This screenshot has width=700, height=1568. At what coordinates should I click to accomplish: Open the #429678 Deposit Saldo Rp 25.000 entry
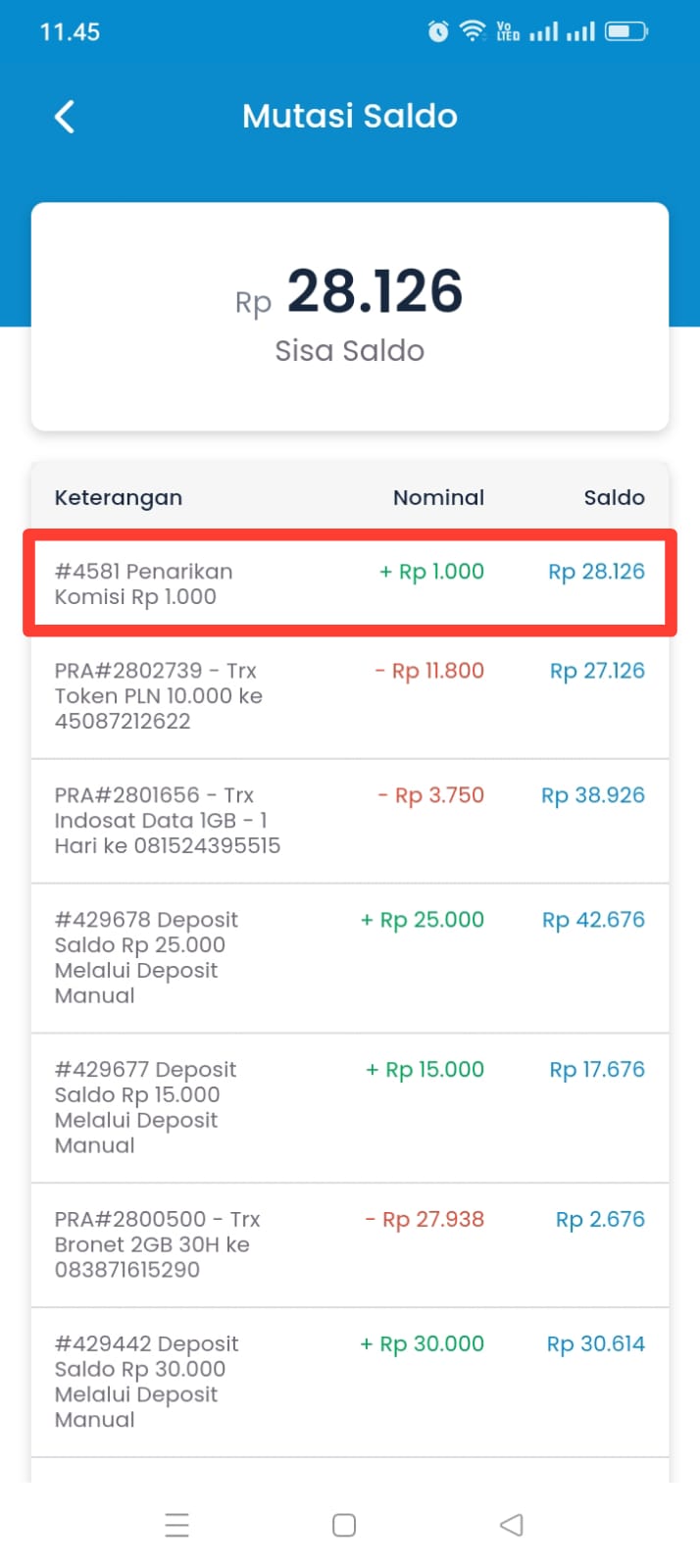click(348, 956)
